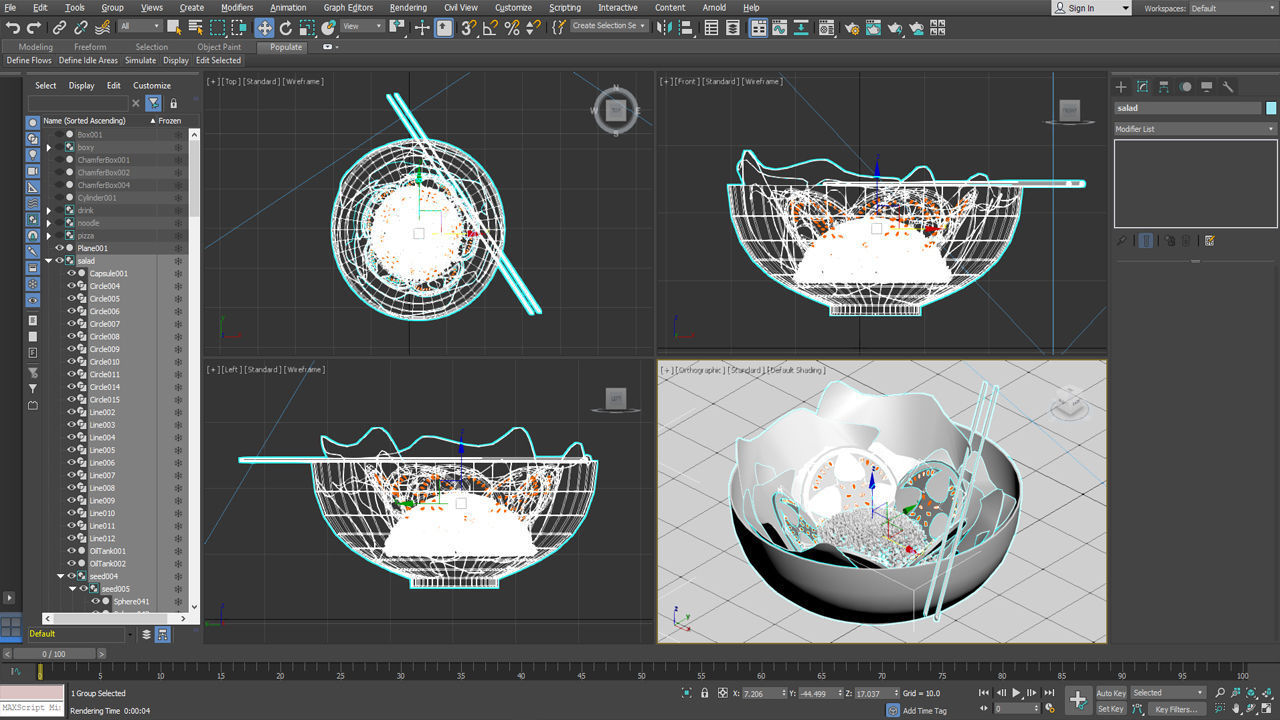The image size is (1280, 720).
Task: Click the Define Flows button
Action: tap(29, 60)
